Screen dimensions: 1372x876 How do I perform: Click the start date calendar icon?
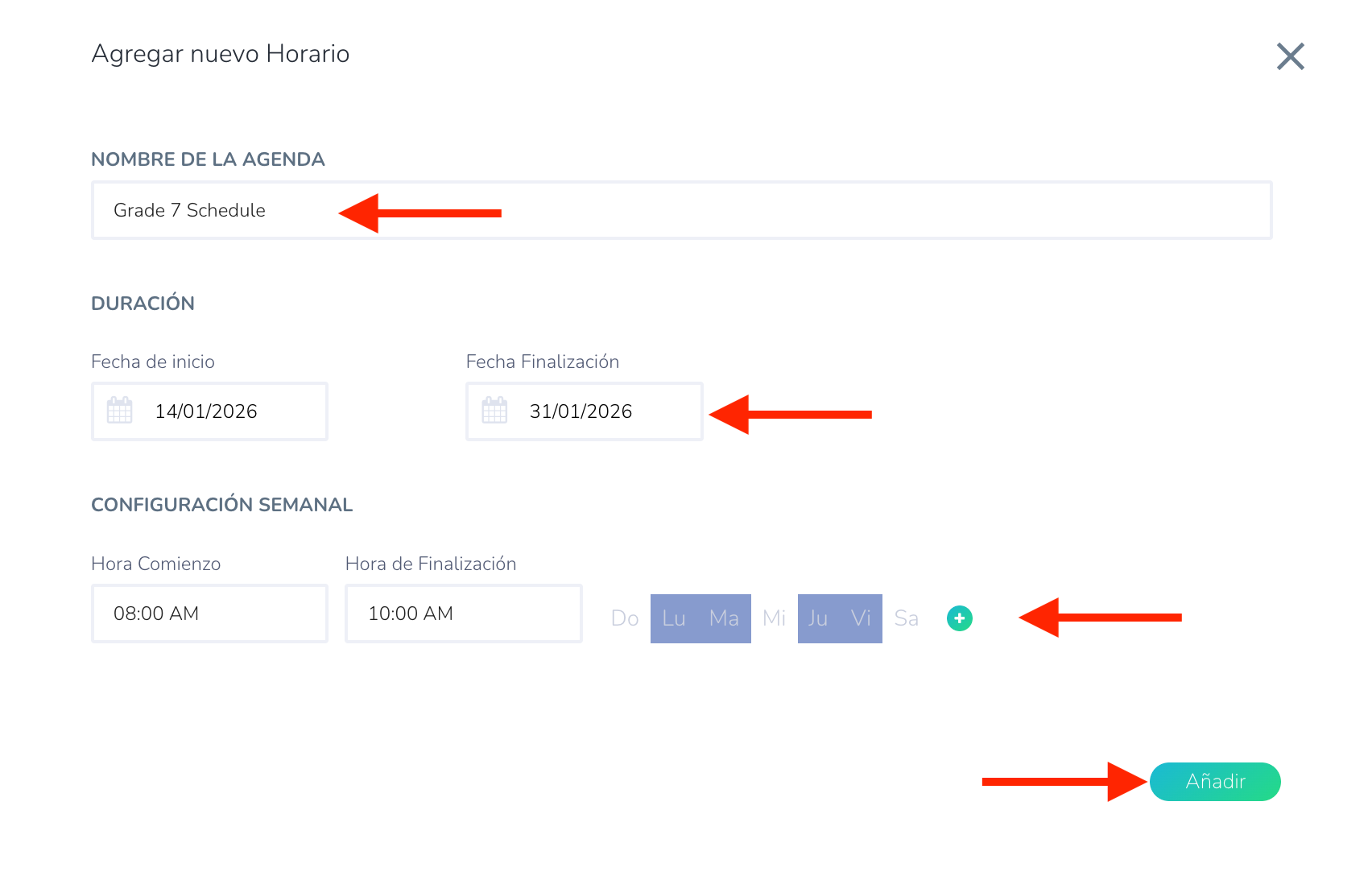point(120,411)
